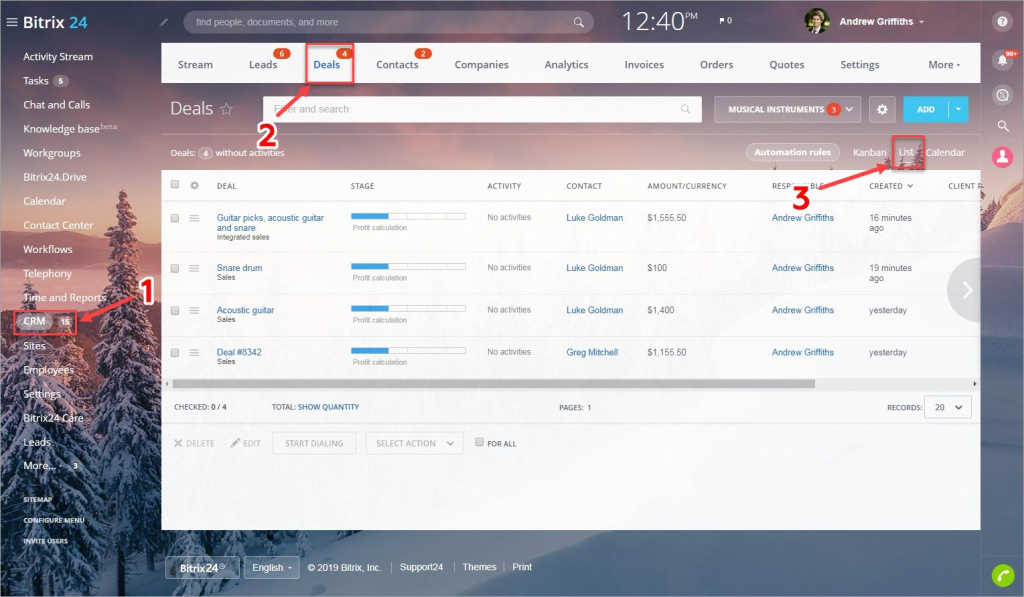
Task: Click the Edit pencil action
Action: [x=246, y=444]
